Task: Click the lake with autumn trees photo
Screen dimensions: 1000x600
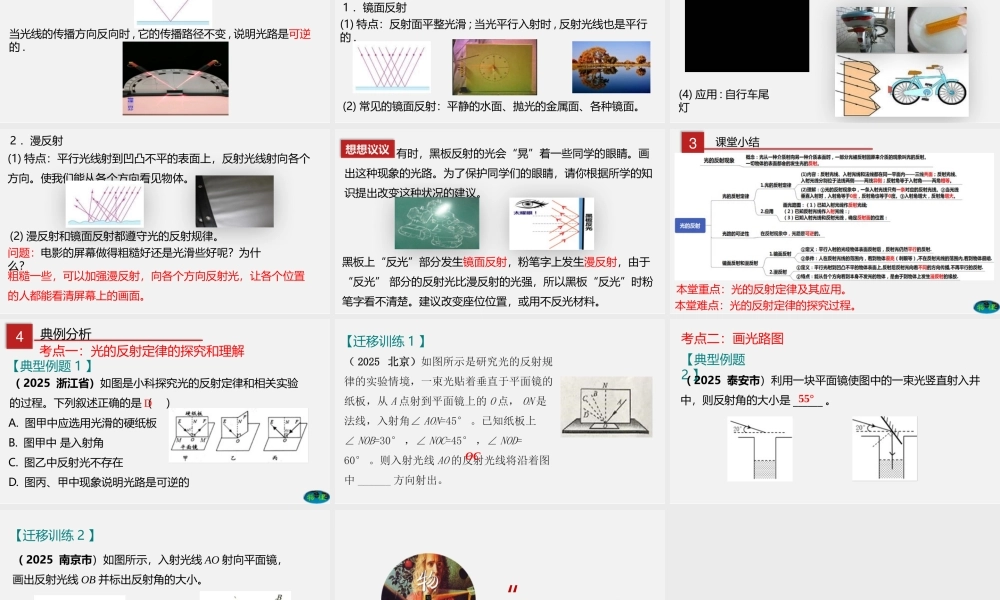Action: 611,67
